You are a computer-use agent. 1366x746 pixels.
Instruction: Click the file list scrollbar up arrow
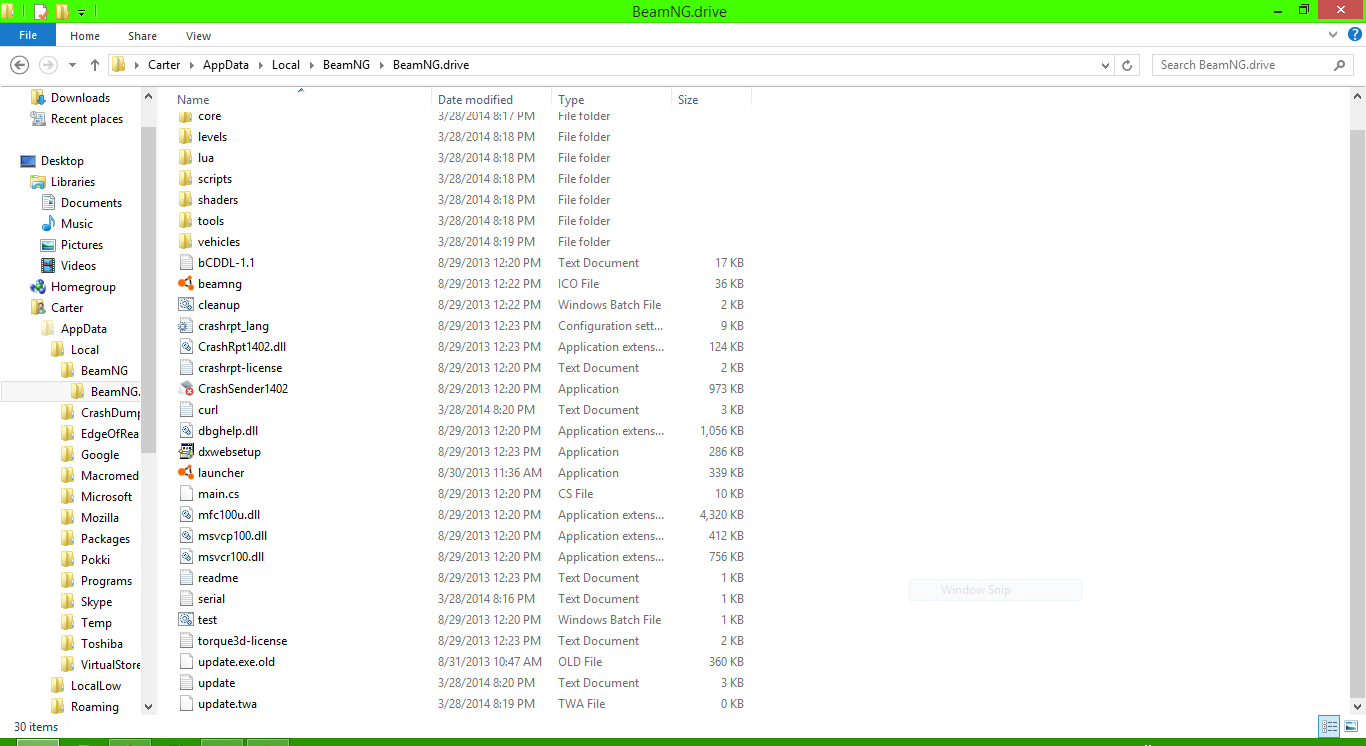pyautogui.click(x=1358, y=97)
